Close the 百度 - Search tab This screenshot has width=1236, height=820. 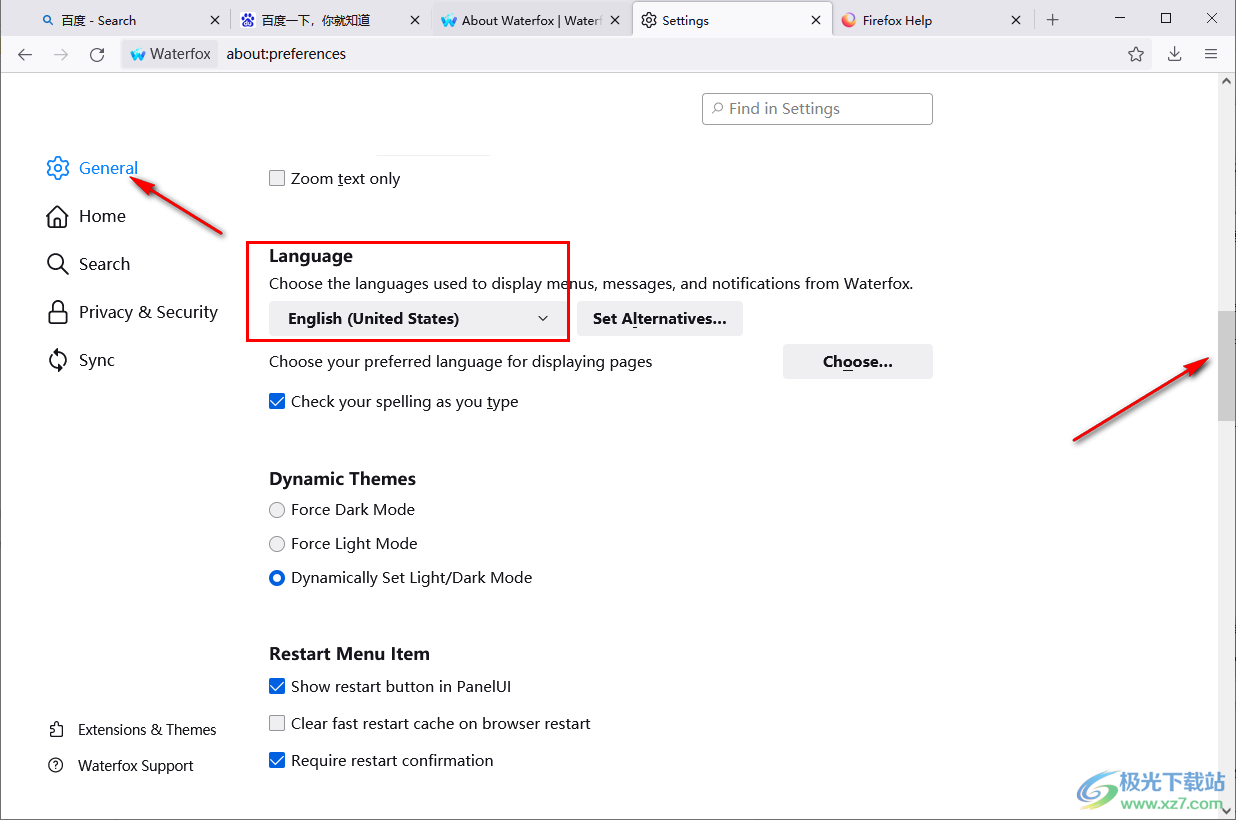point(214,20)
